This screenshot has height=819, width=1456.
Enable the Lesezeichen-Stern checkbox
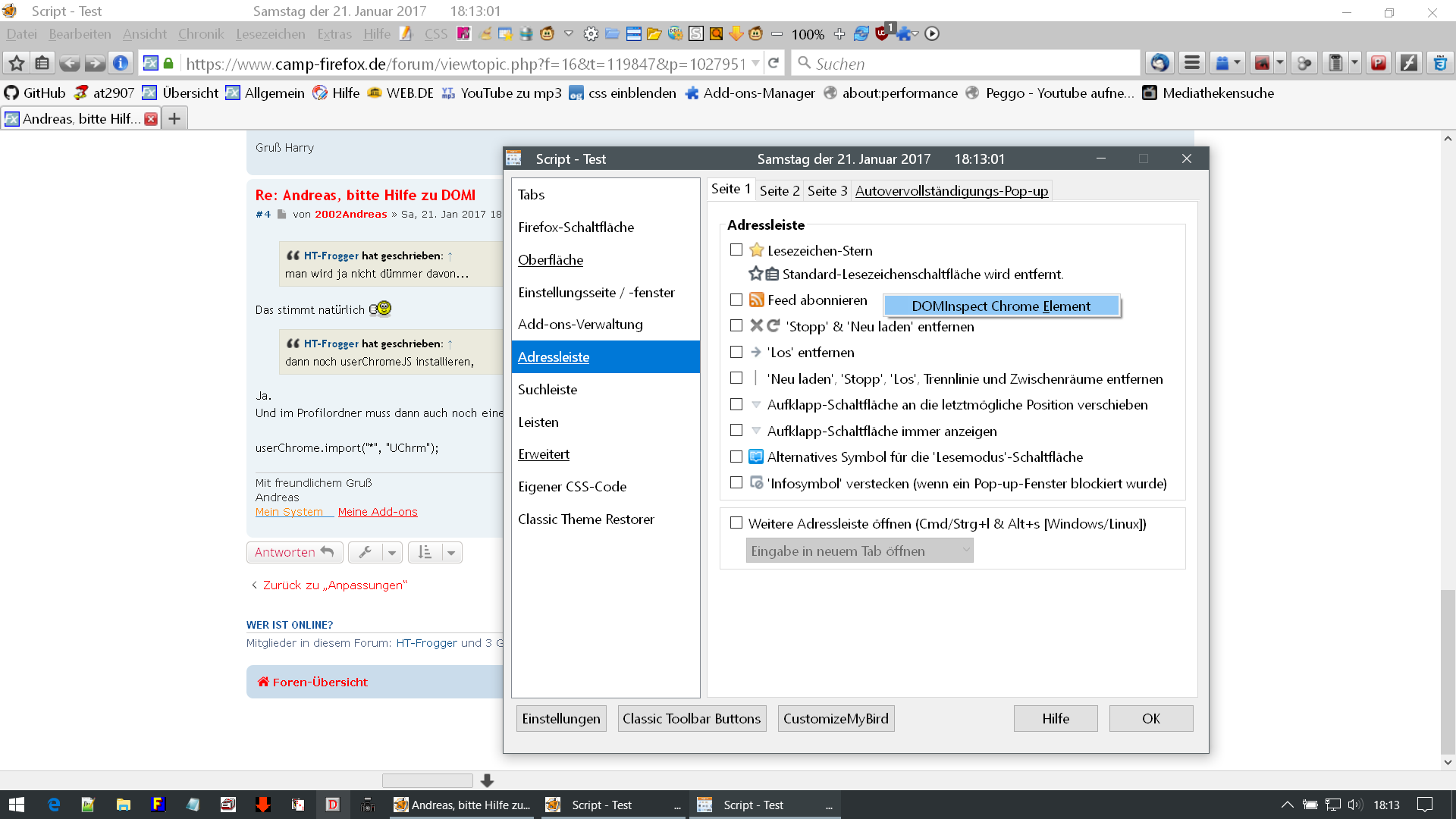tap(736, 250)
